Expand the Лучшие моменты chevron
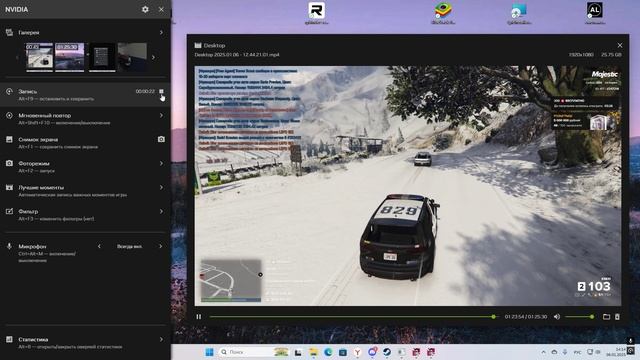The width and height of the screenshot is (640, 360). pos(161,187)
